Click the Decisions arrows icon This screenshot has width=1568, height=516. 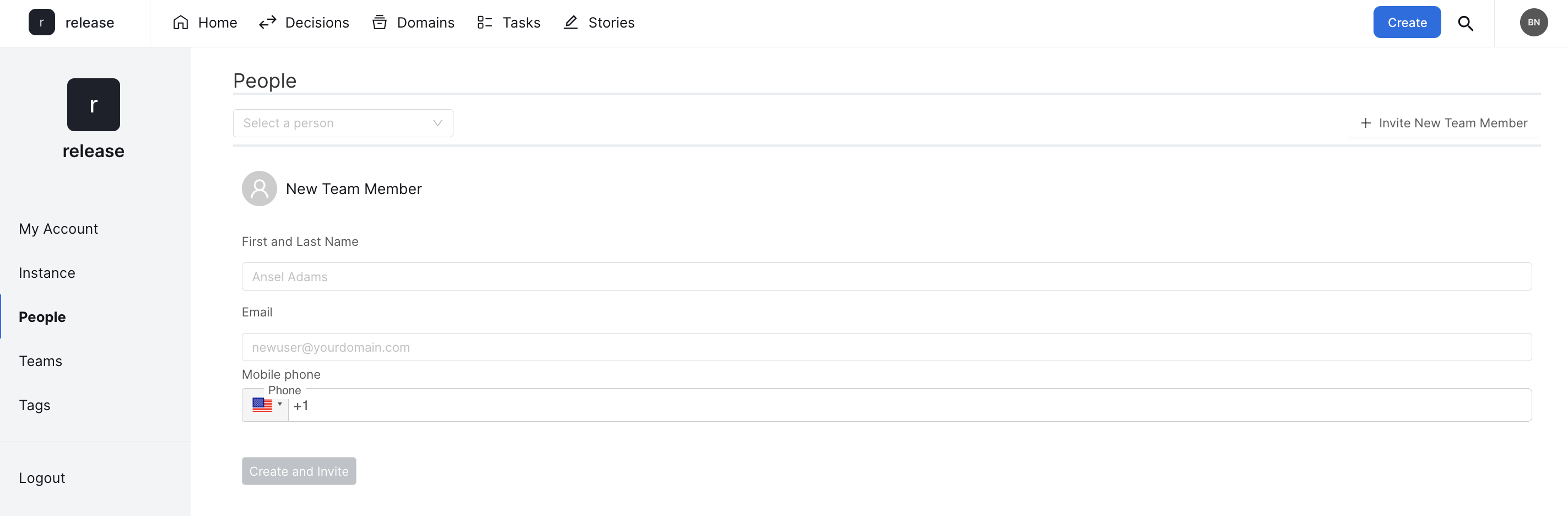pos(268,23)
